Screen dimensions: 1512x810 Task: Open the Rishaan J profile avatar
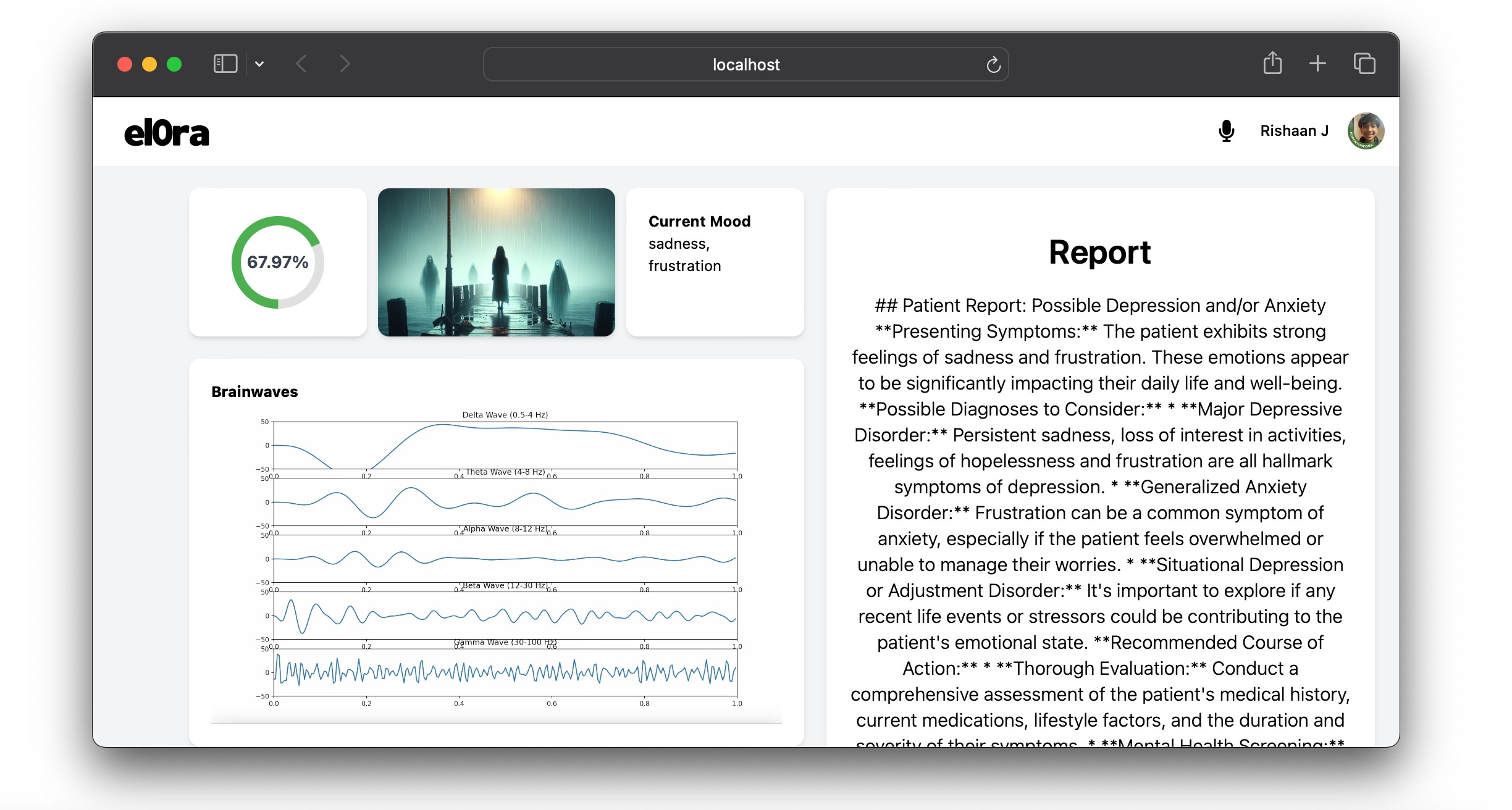[x=1365, y=131]
